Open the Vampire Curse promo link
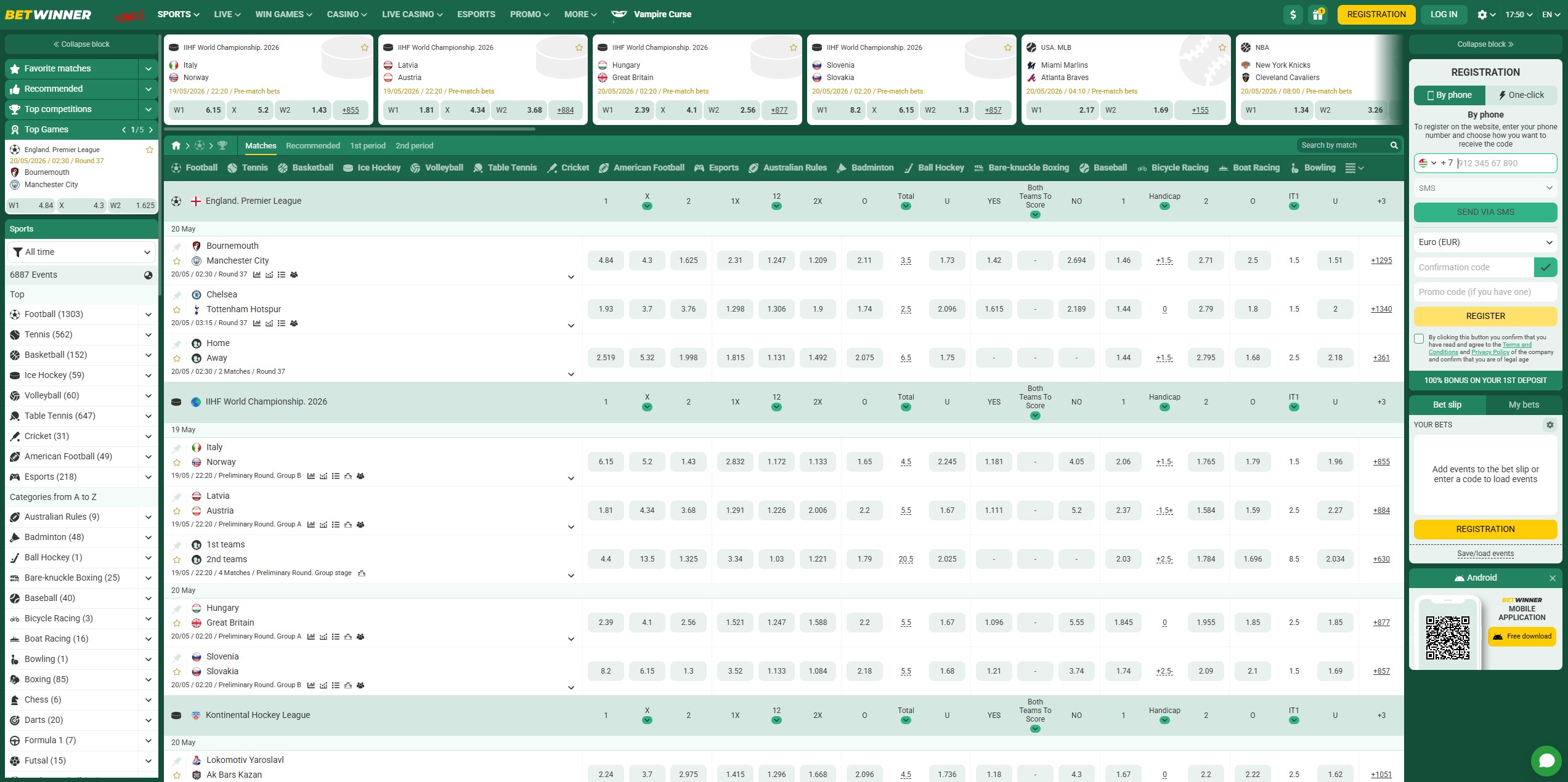 651,15
